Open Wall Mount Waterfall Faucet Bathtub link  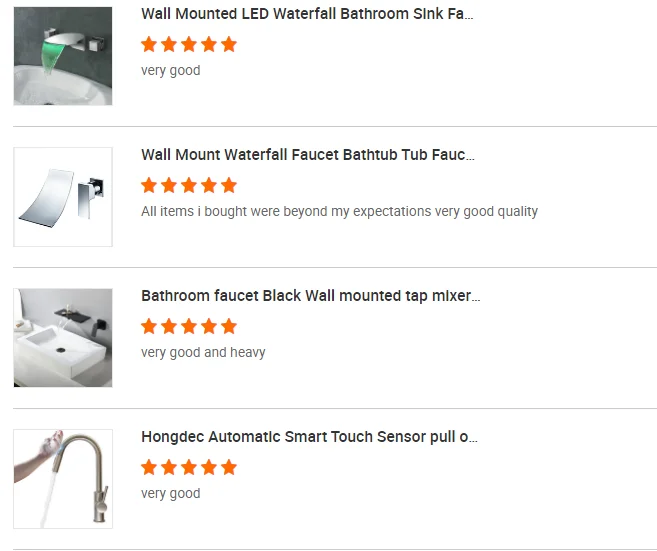point(308,155)
